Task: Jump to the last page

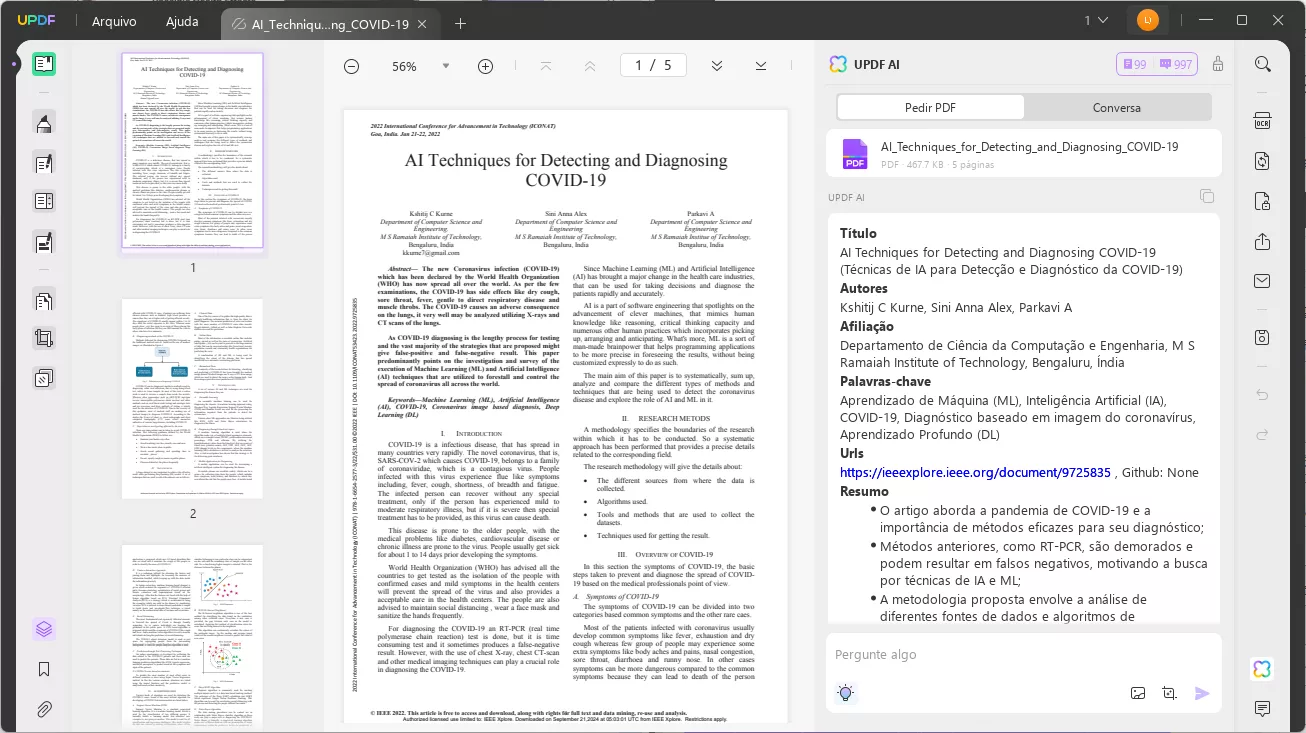Action: point(761,66)
